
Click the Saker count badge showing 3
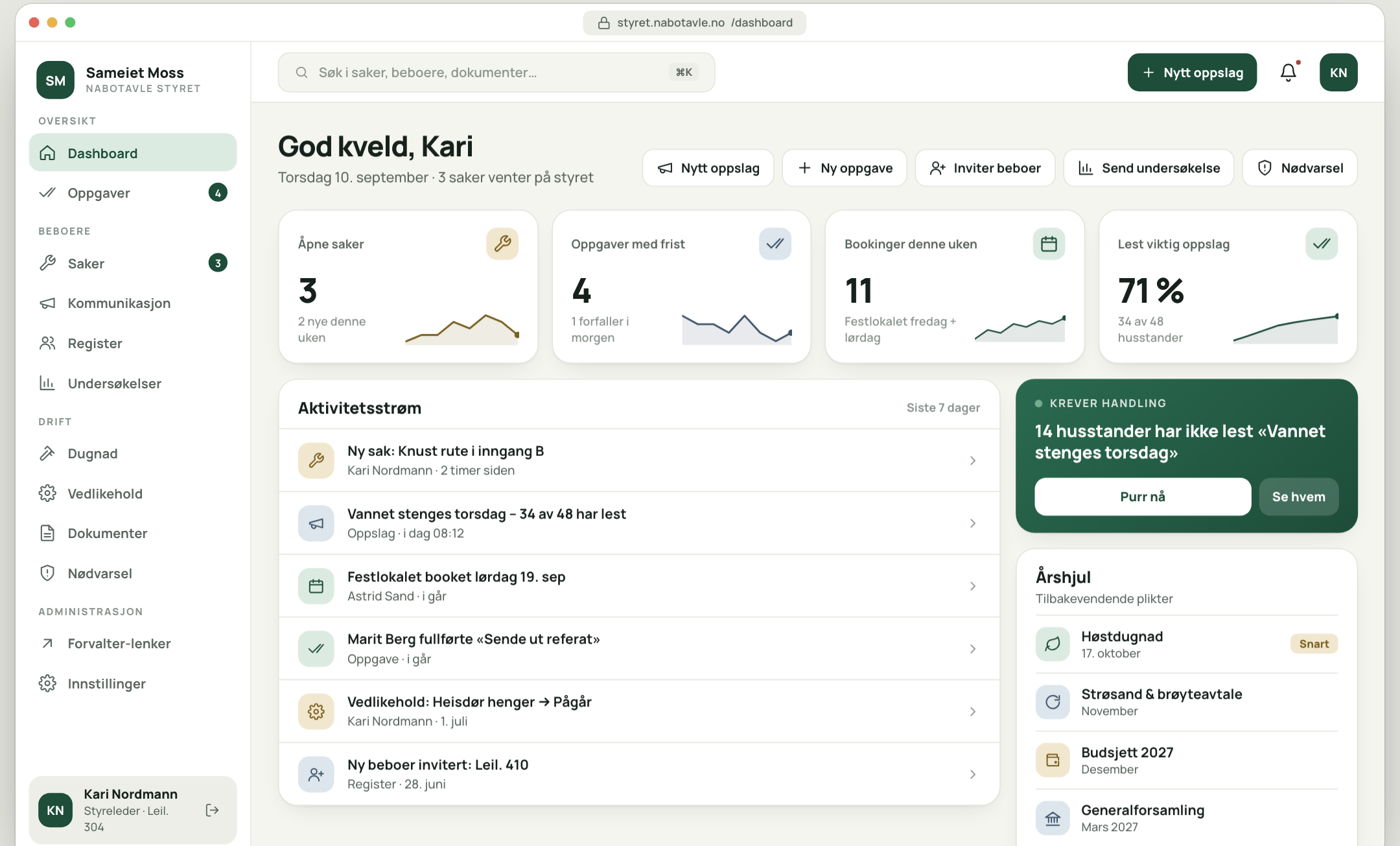coord(218,263)
